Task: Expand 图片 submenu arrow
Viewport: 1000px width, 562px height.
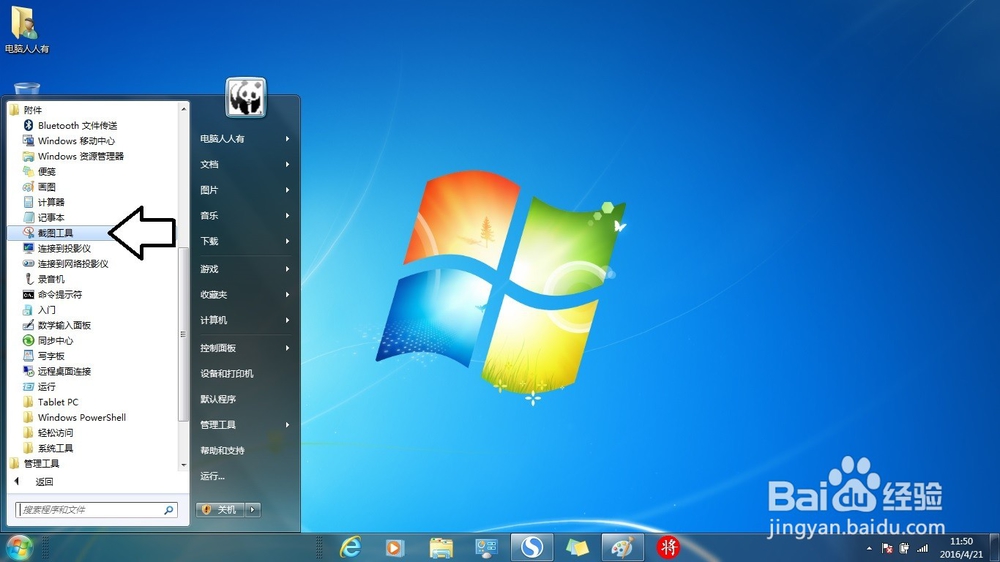Action: pos(288,189)
